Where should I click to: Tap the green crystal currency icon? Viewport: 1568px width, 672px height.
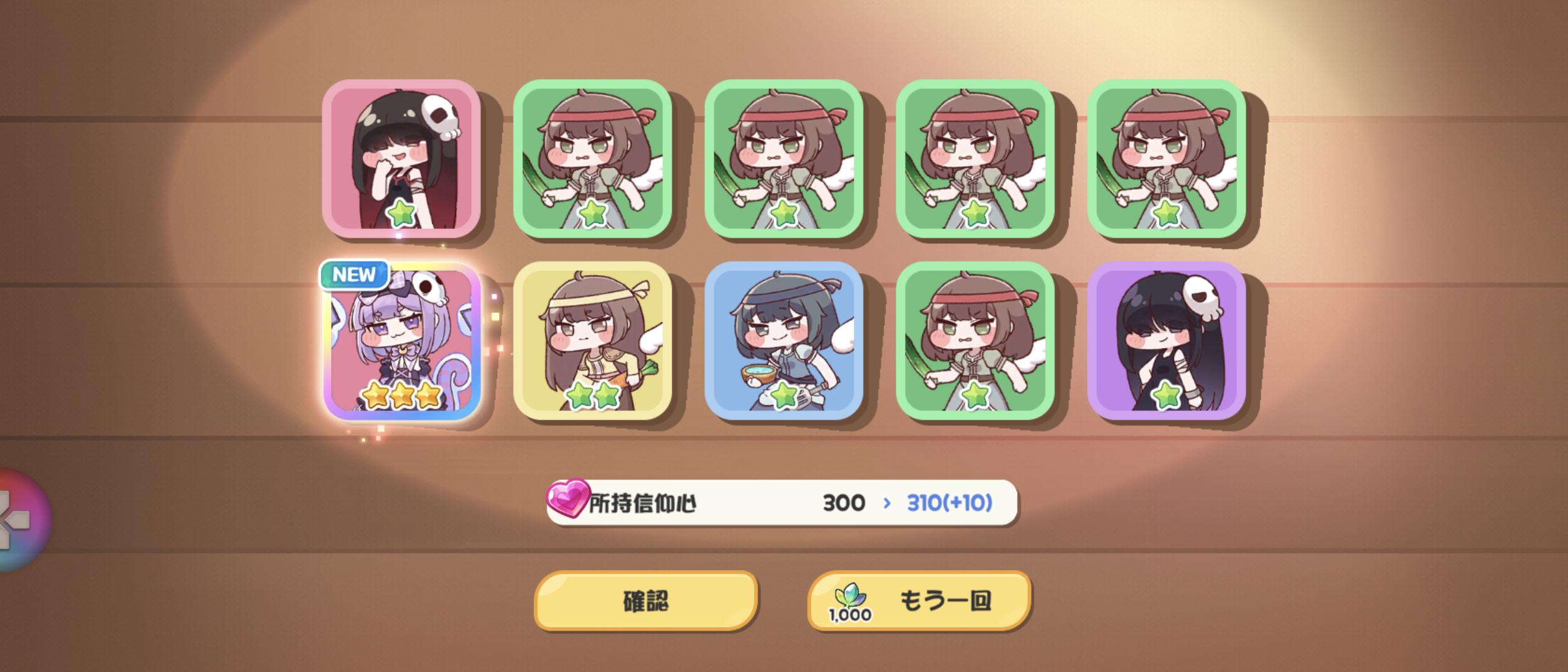tap(849, 597)
